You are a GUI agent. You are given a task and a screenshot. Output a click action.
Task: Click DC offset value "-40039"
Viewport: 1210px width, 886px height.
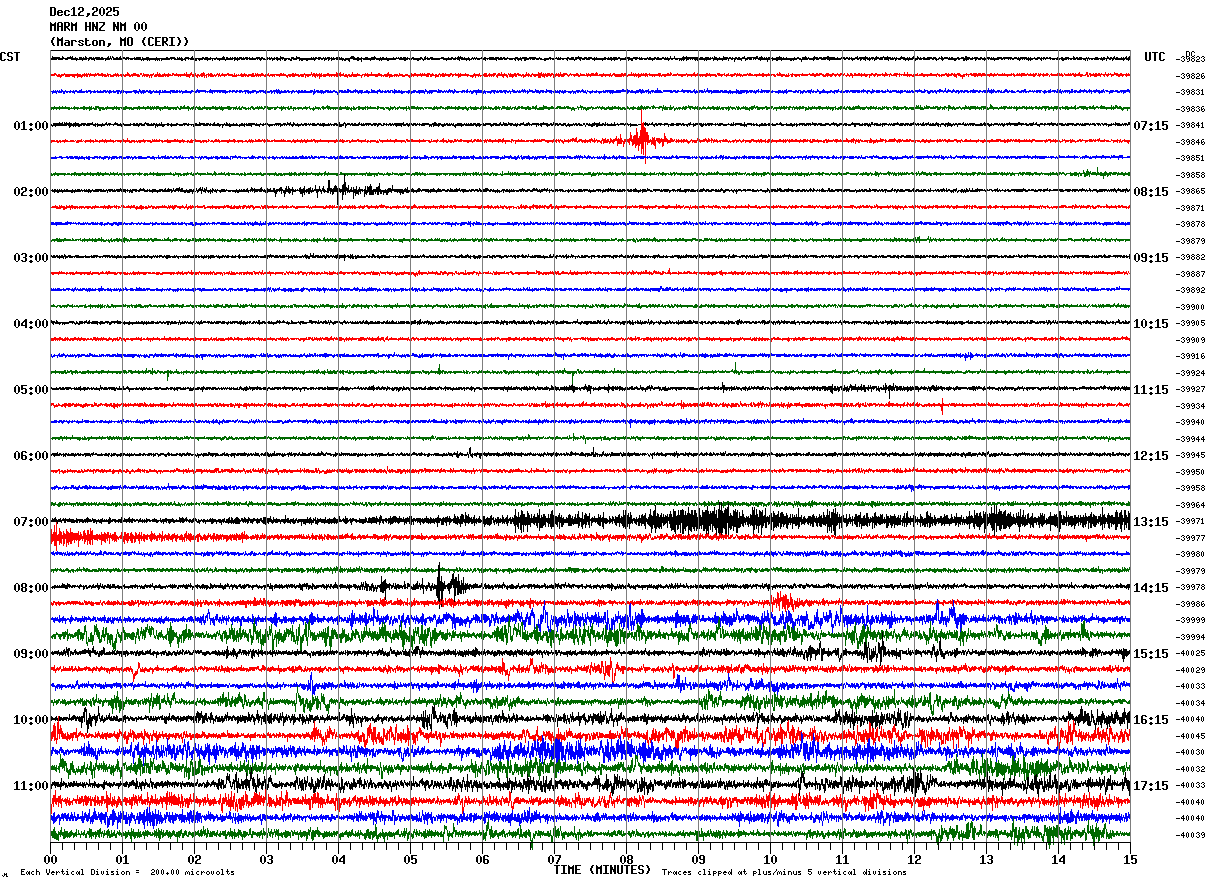click(1191, 834)
